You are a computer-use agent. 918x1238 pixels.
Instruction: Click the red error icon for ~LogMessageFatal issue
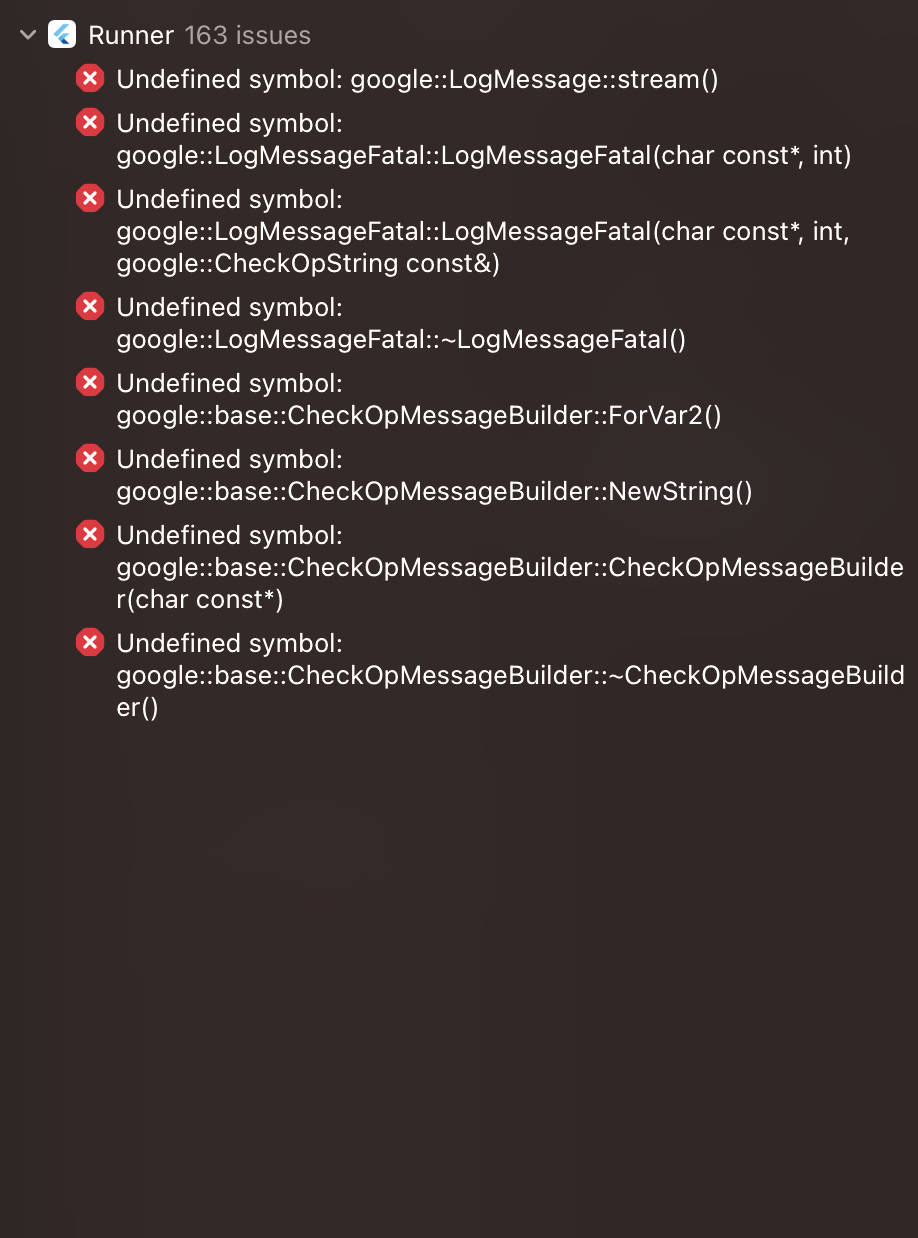click(90, 306)
